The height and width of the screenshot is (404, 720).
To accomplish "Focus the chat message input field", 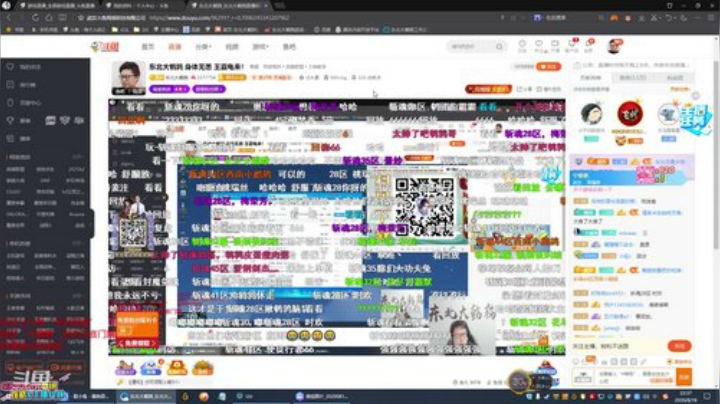I will (x=635, y=377).
